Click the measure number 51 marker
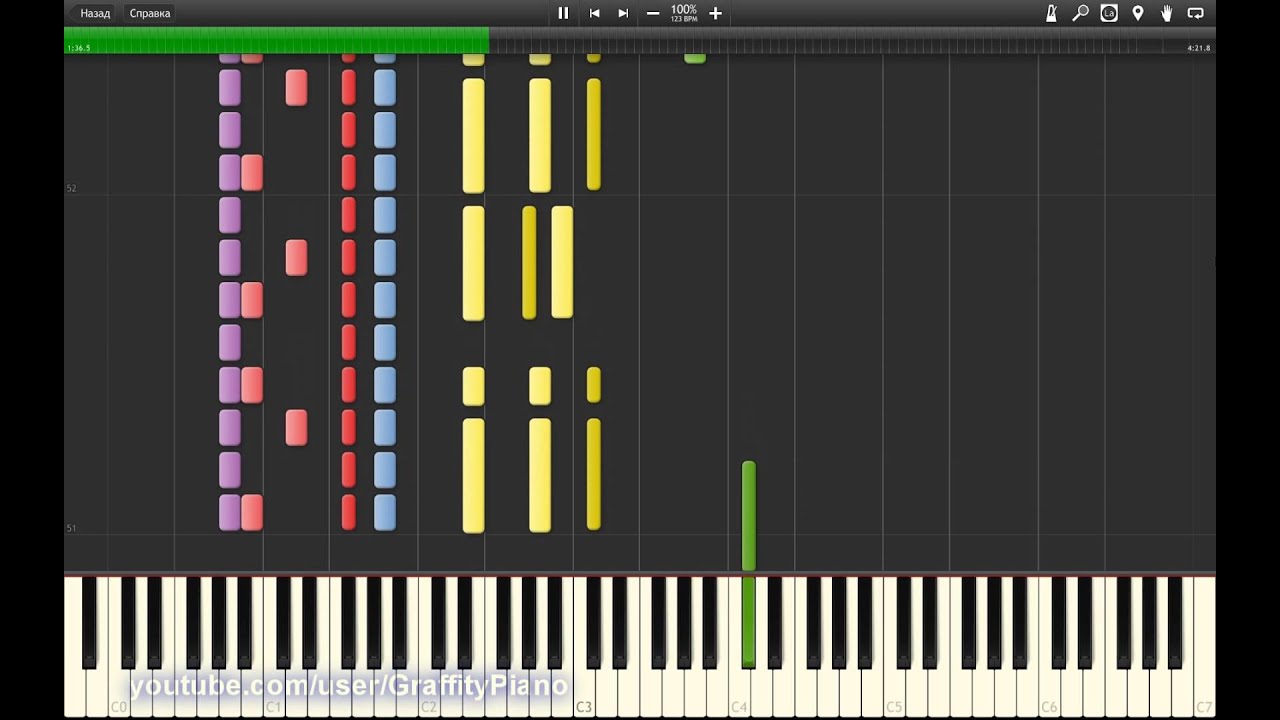This screenshot has height=720, width=1280. pyautogui.click(x=71, y=528)
